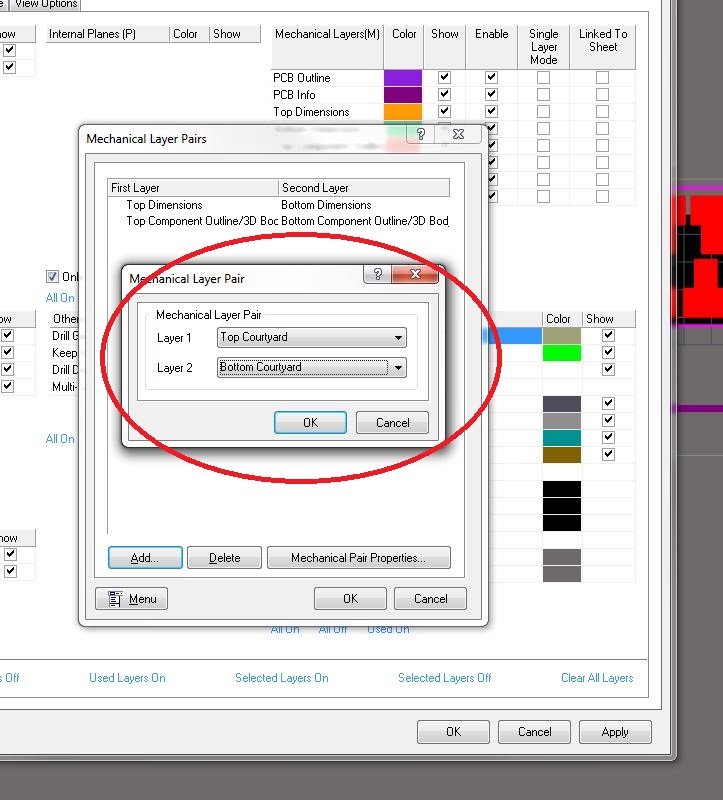Click the Apply button
Image resolution: width=723 pixels, height=800 pixels.
coord(615,732)
